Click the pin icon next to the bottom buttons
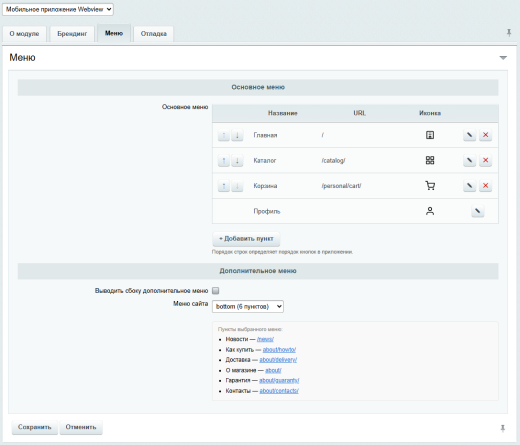This screenshot has width=520, height=445. coord(503,428)
